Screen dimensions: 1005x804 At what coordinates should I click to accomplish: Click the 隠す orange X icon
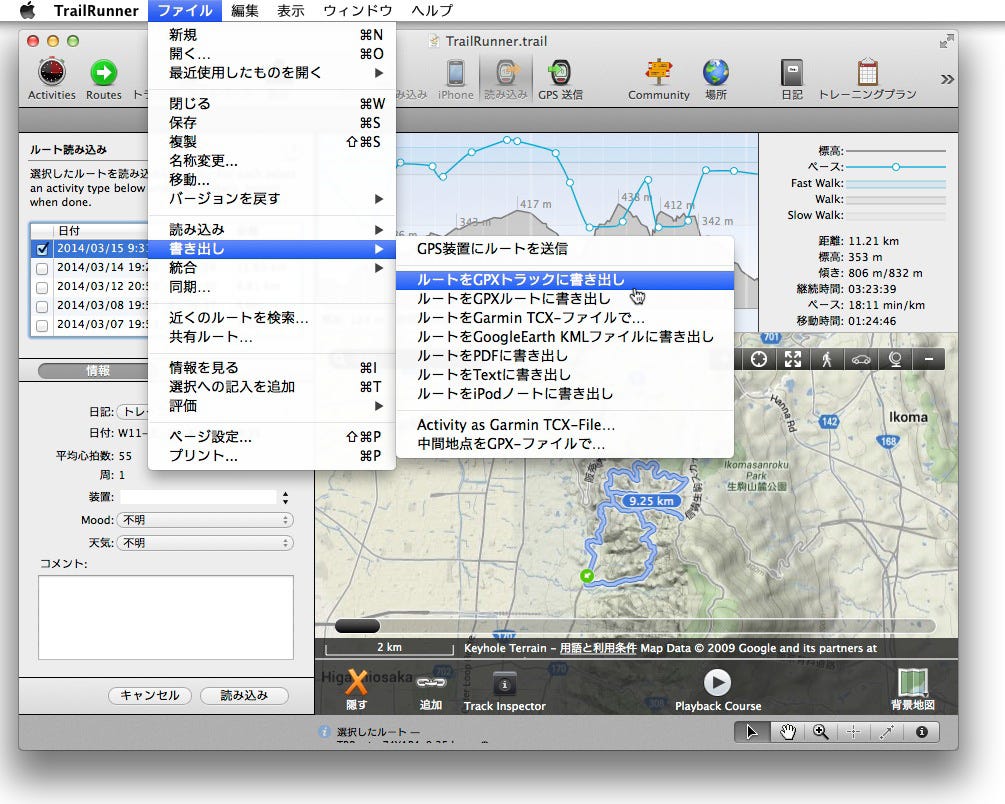[356, 683]
